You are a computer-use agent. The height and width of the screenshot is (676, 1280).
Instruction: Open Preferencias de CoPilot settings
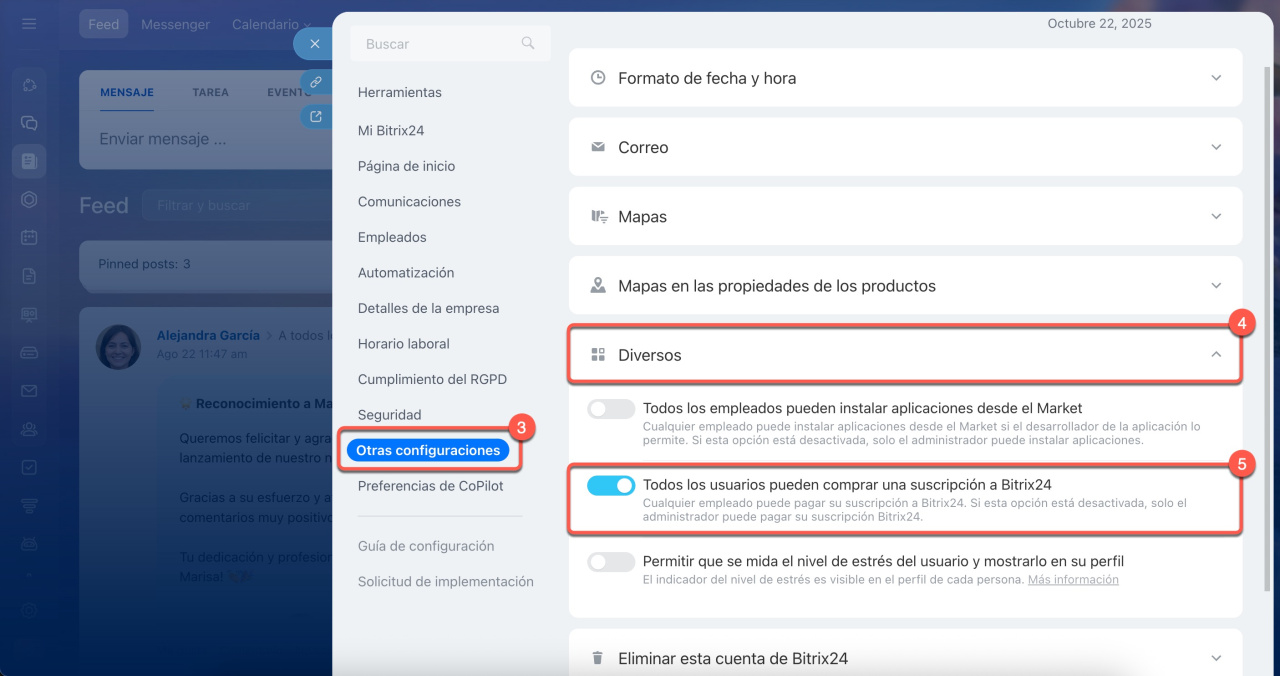(x=430, y=486)
